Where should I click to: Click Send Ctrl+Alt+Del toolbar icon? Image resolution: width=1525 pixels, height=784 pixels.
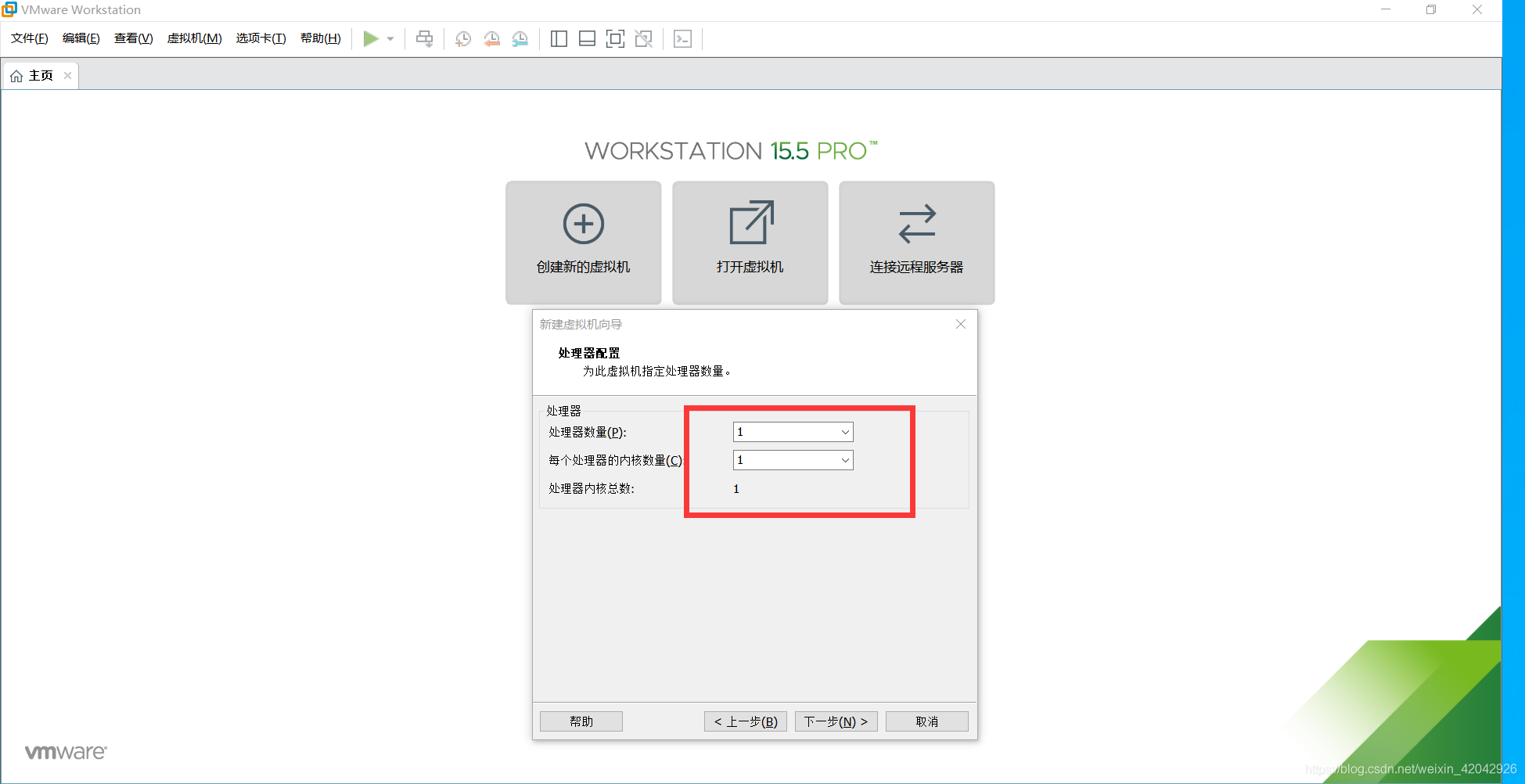424,38
